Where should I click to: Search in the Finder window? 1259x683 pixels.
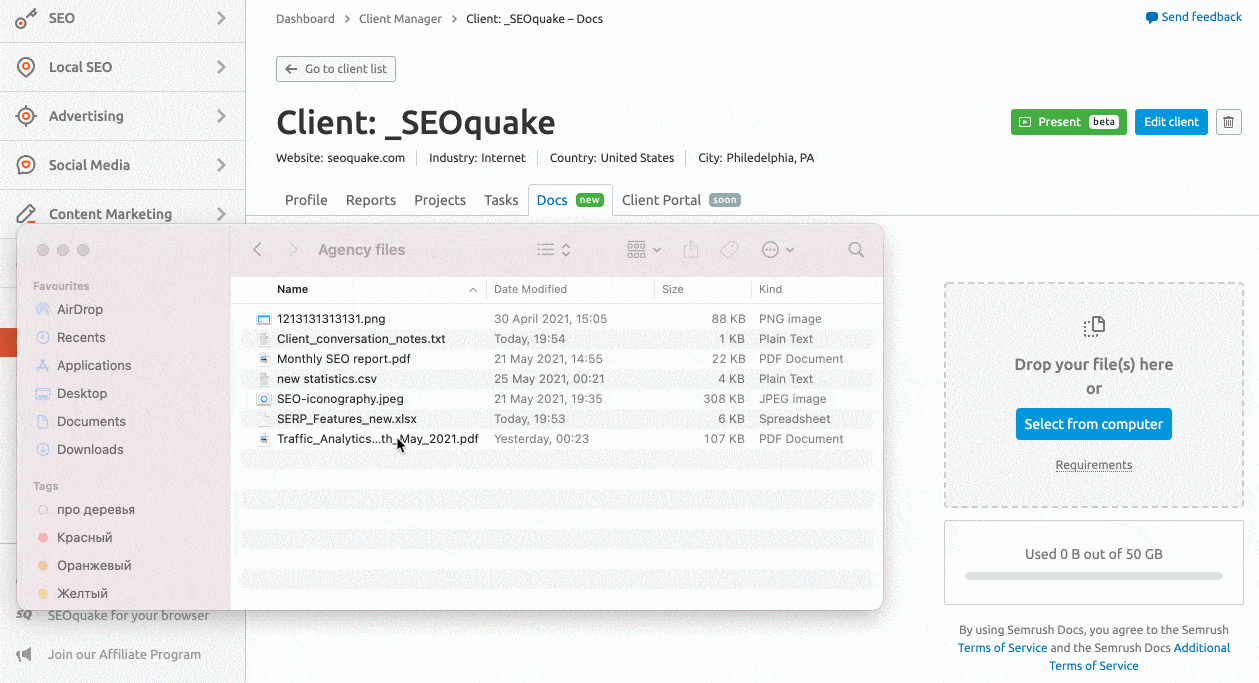click(x=856, y=250)
